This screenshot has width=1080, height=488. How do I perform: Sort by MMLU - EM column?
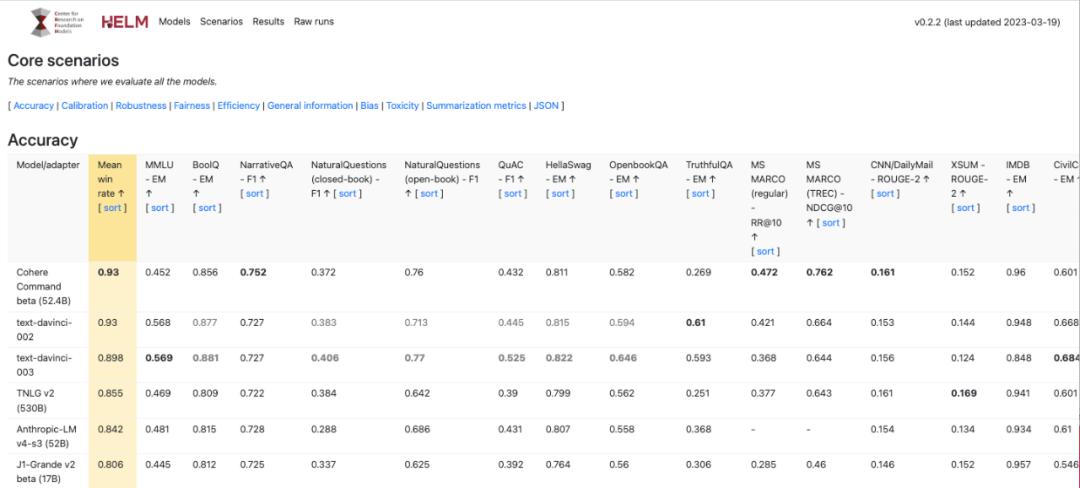point(160,208)
